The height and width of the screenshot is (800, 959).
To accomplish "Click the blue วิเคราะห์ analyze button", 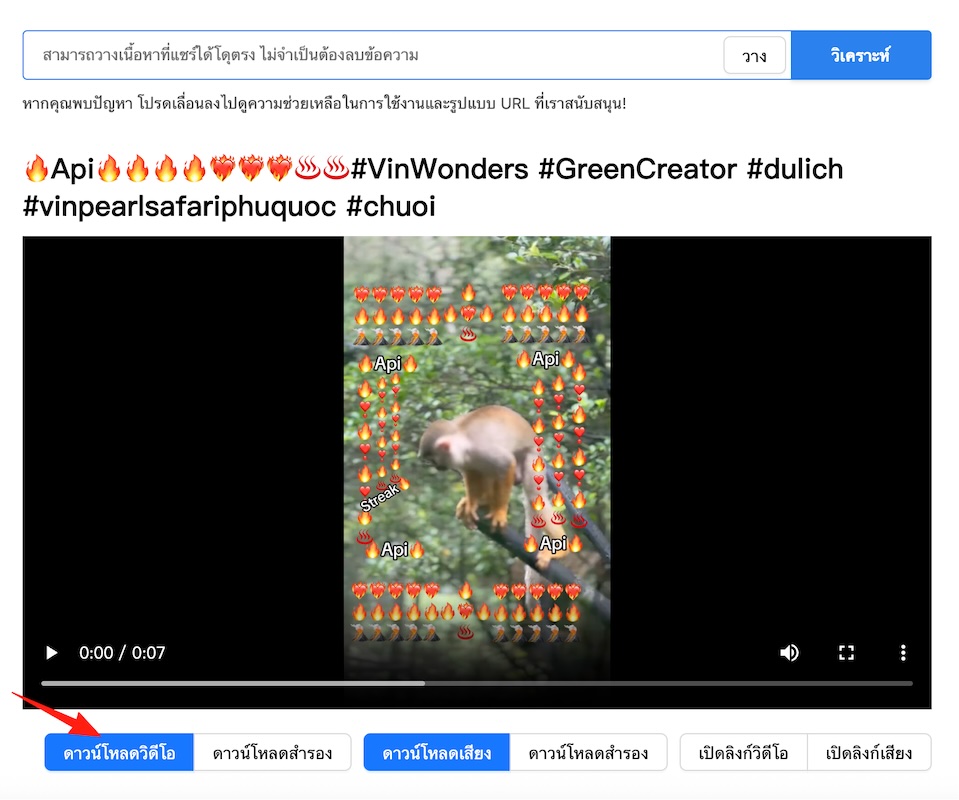I will click(x=861, y=55).
